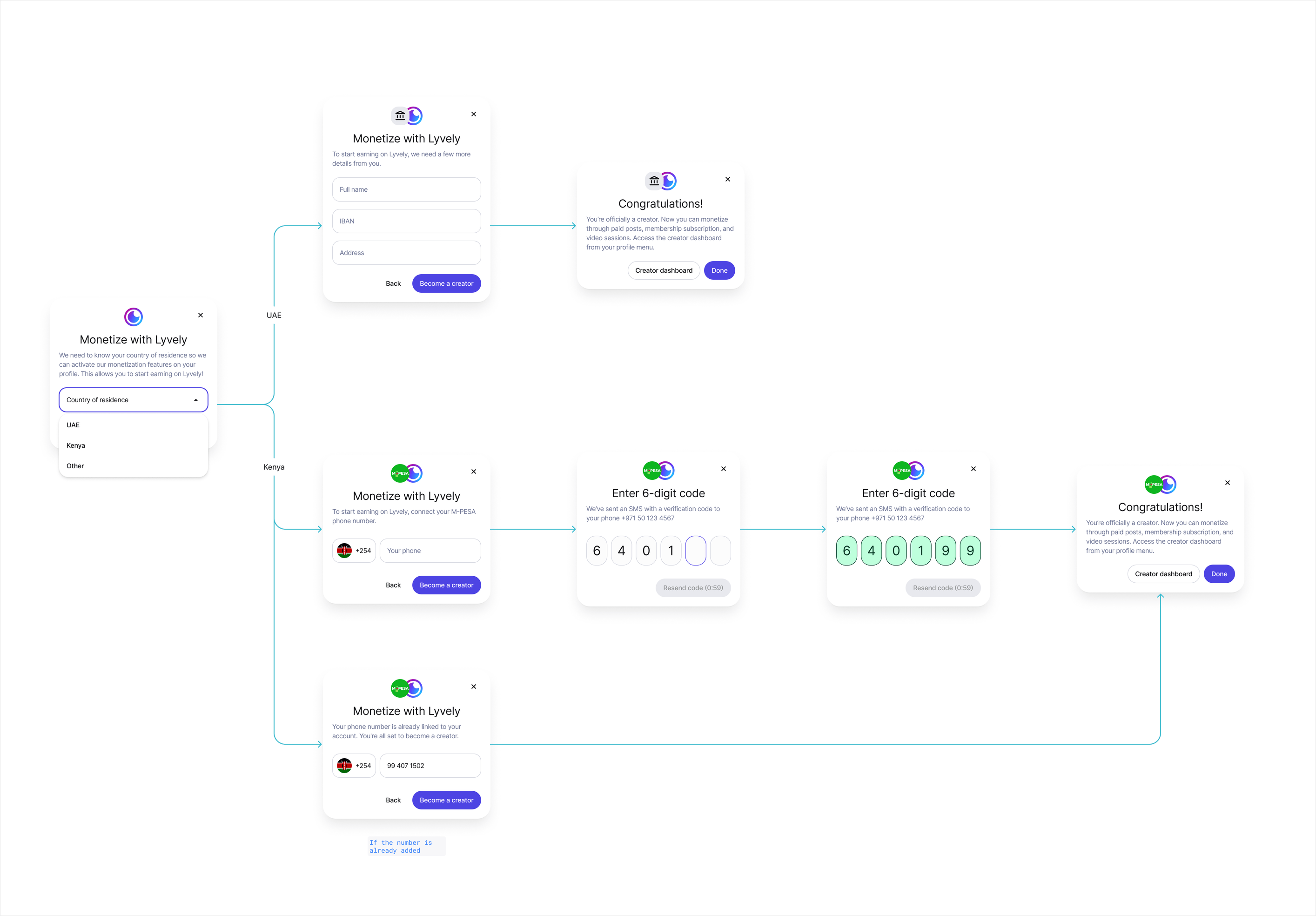Click M-PESA logo in partially filled code dialog
This screenshot has width=1316, height=916.
coord(652,471)
